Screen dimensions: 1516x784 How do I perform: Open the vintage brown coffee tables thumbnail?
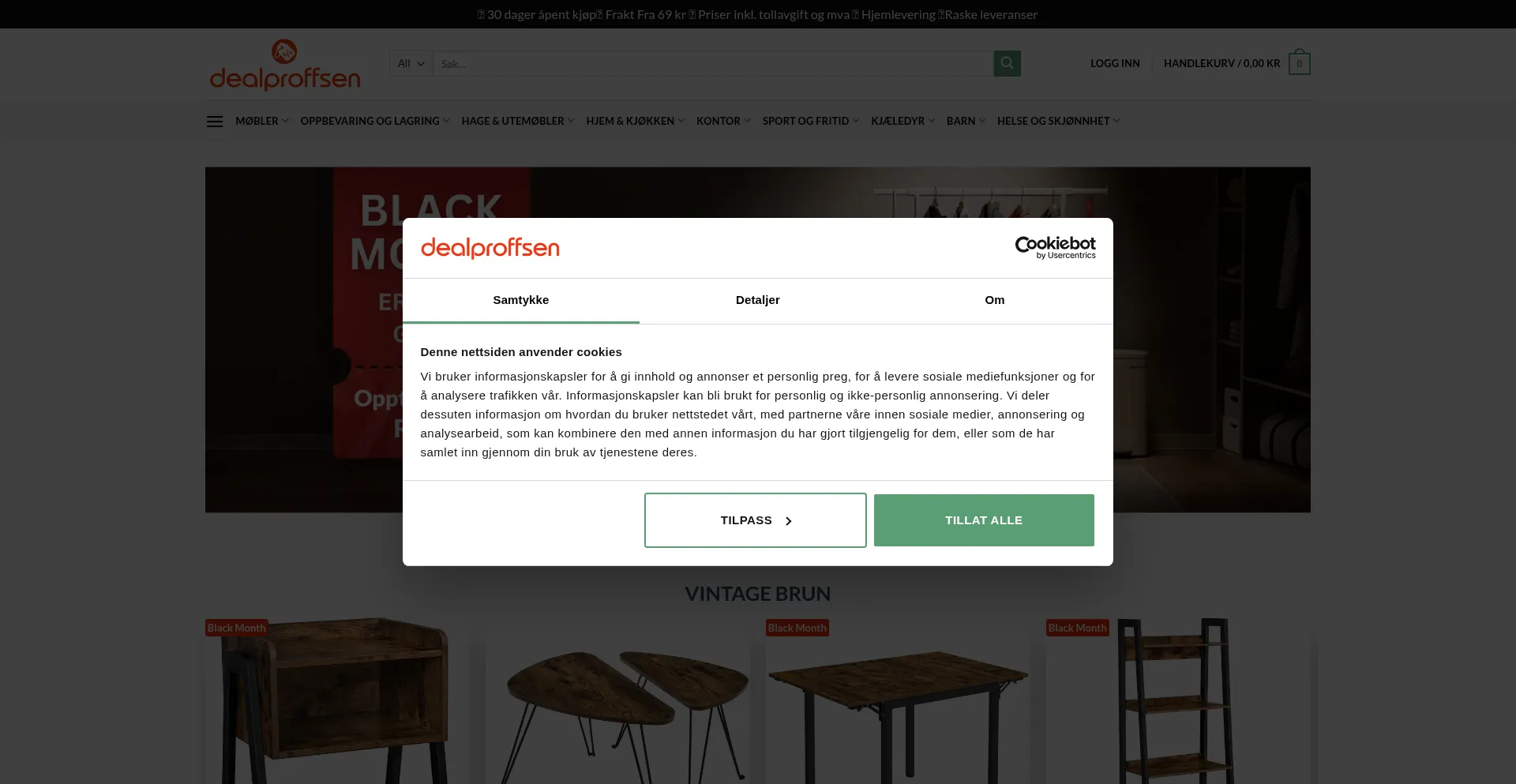(x=618, y=701)
